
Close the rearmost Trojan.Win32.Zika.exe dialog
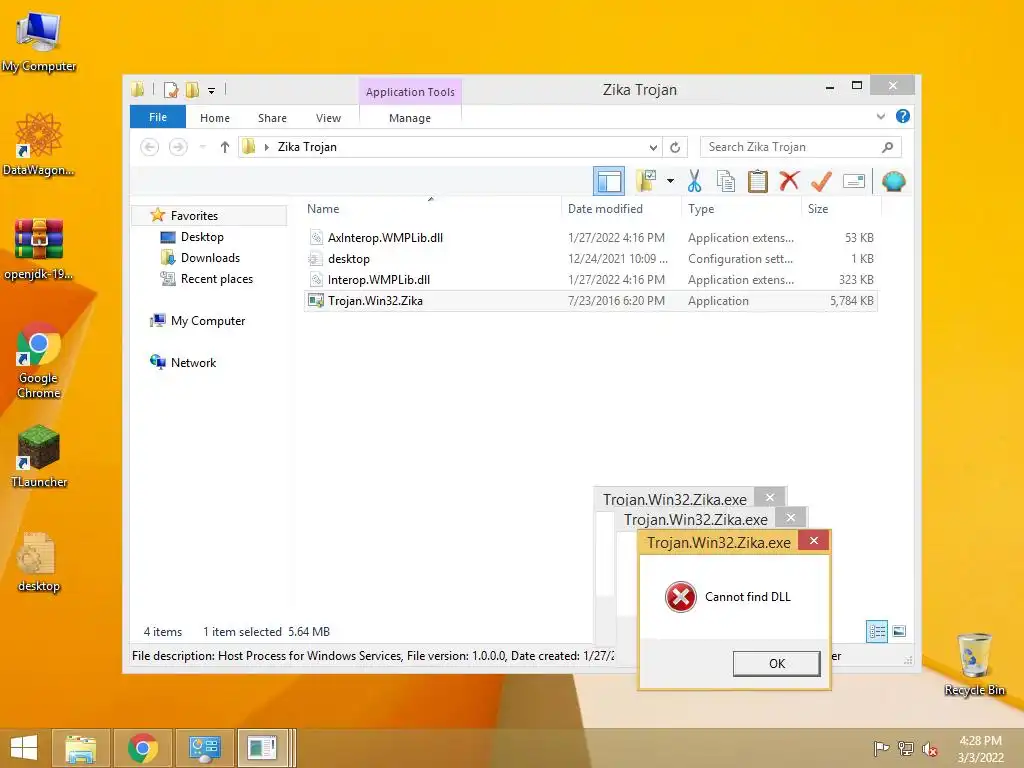coord(770,497)
